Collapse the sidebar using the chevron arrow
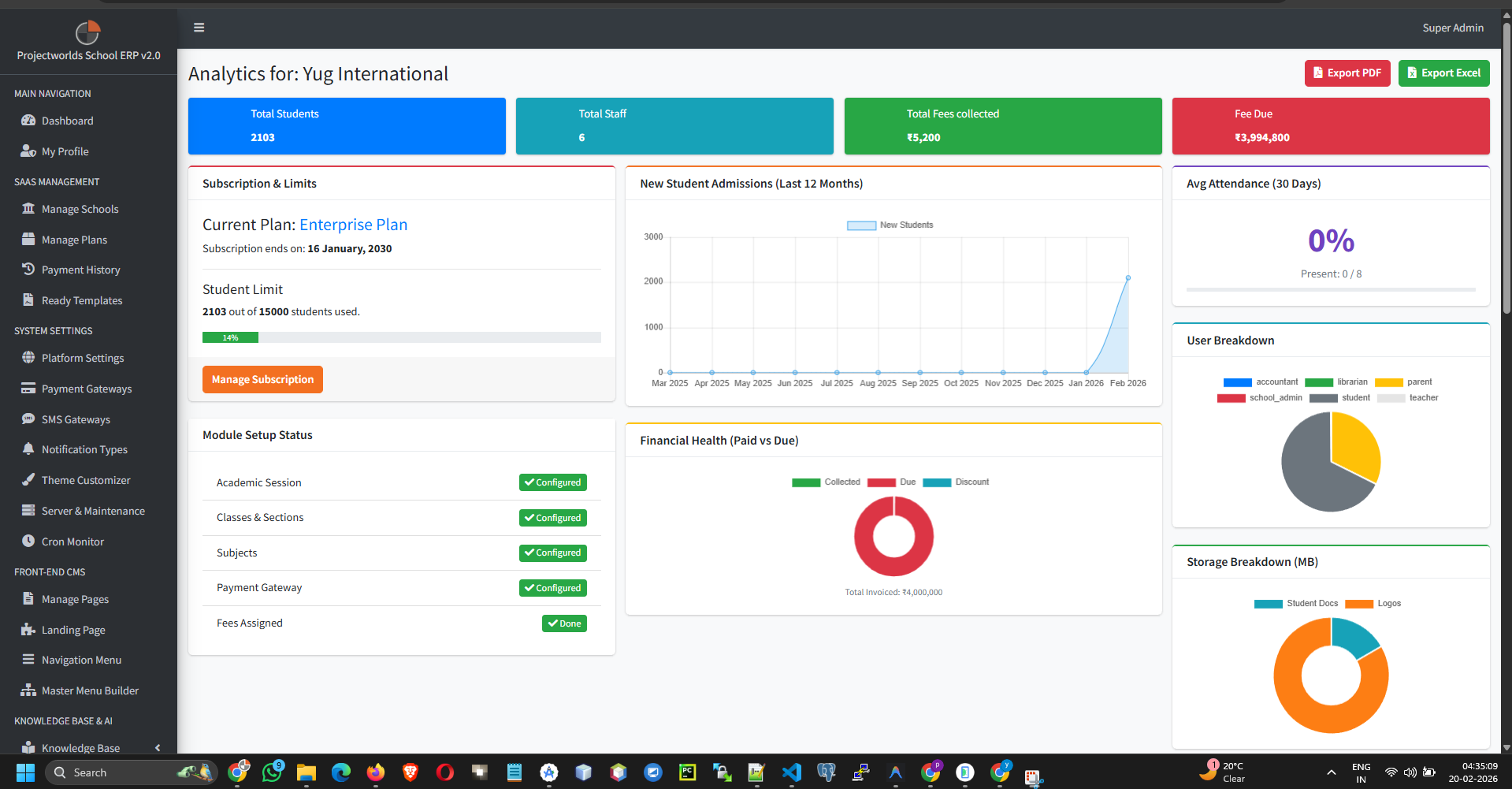 click(157, 747)
